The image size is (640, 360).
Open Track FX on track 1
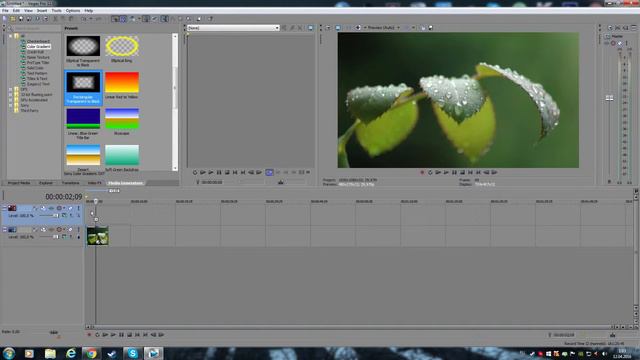pos(51,208)
